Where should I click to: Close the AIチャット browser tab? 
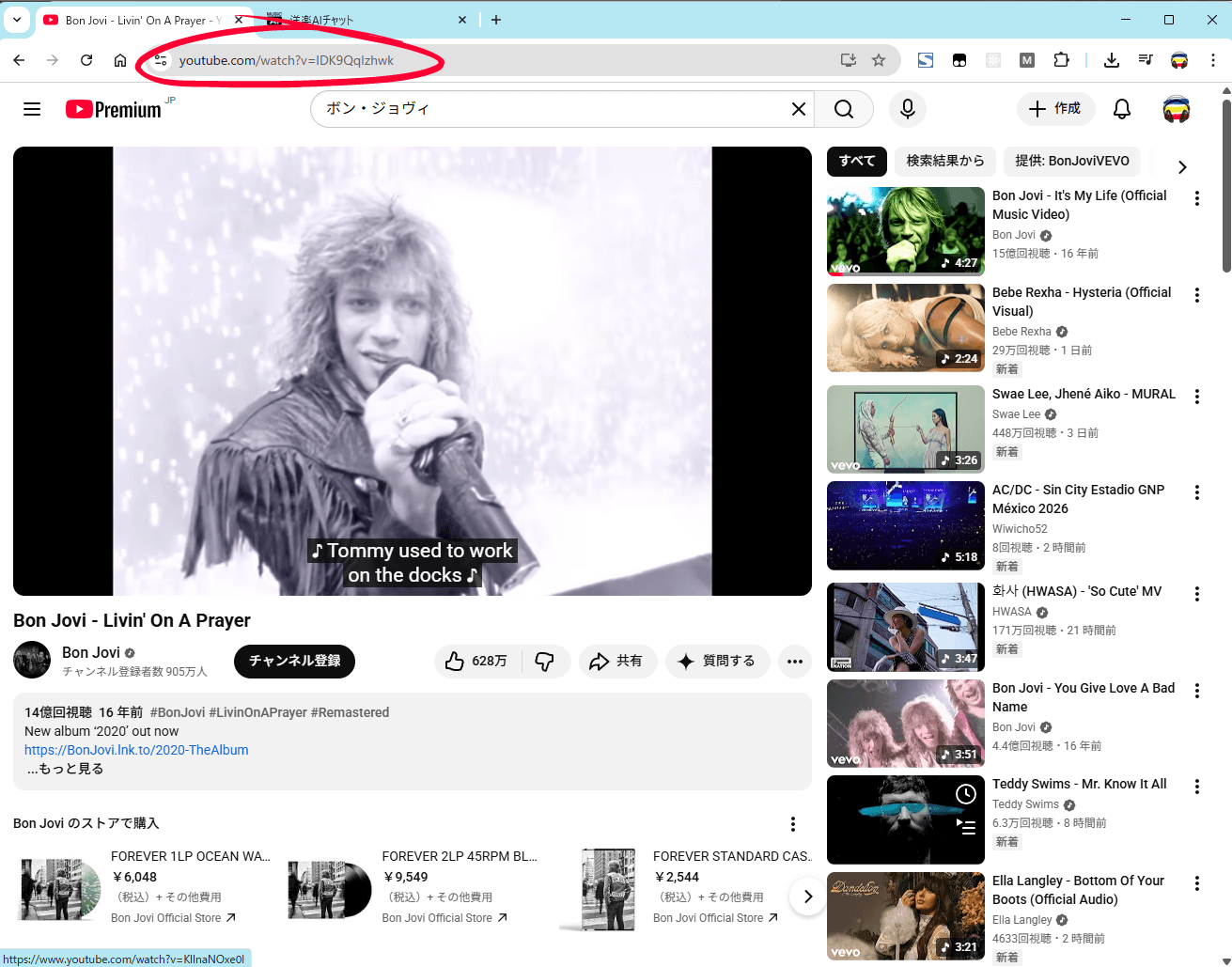[x=462, y=20]
